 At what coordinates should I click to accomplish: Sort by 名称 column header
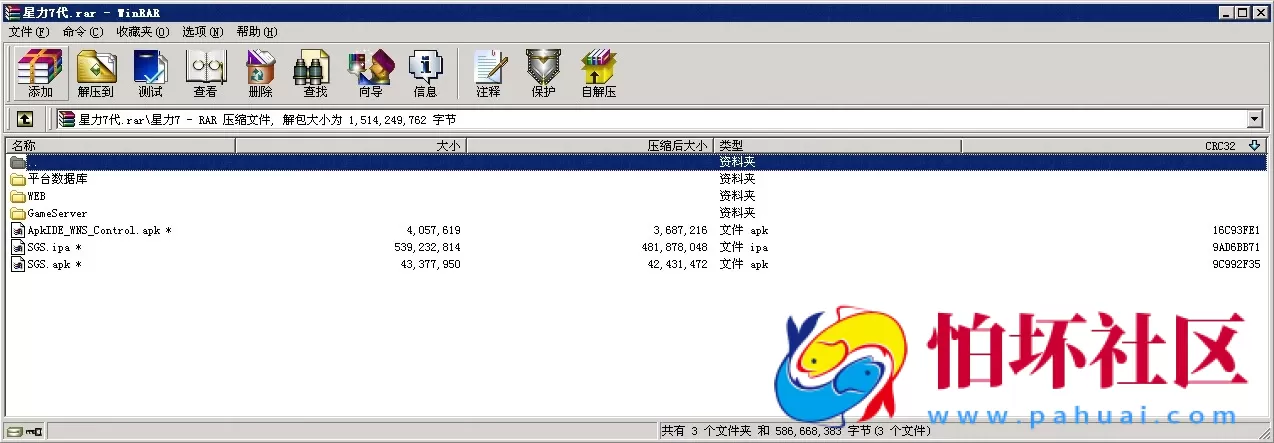point(120,145)
